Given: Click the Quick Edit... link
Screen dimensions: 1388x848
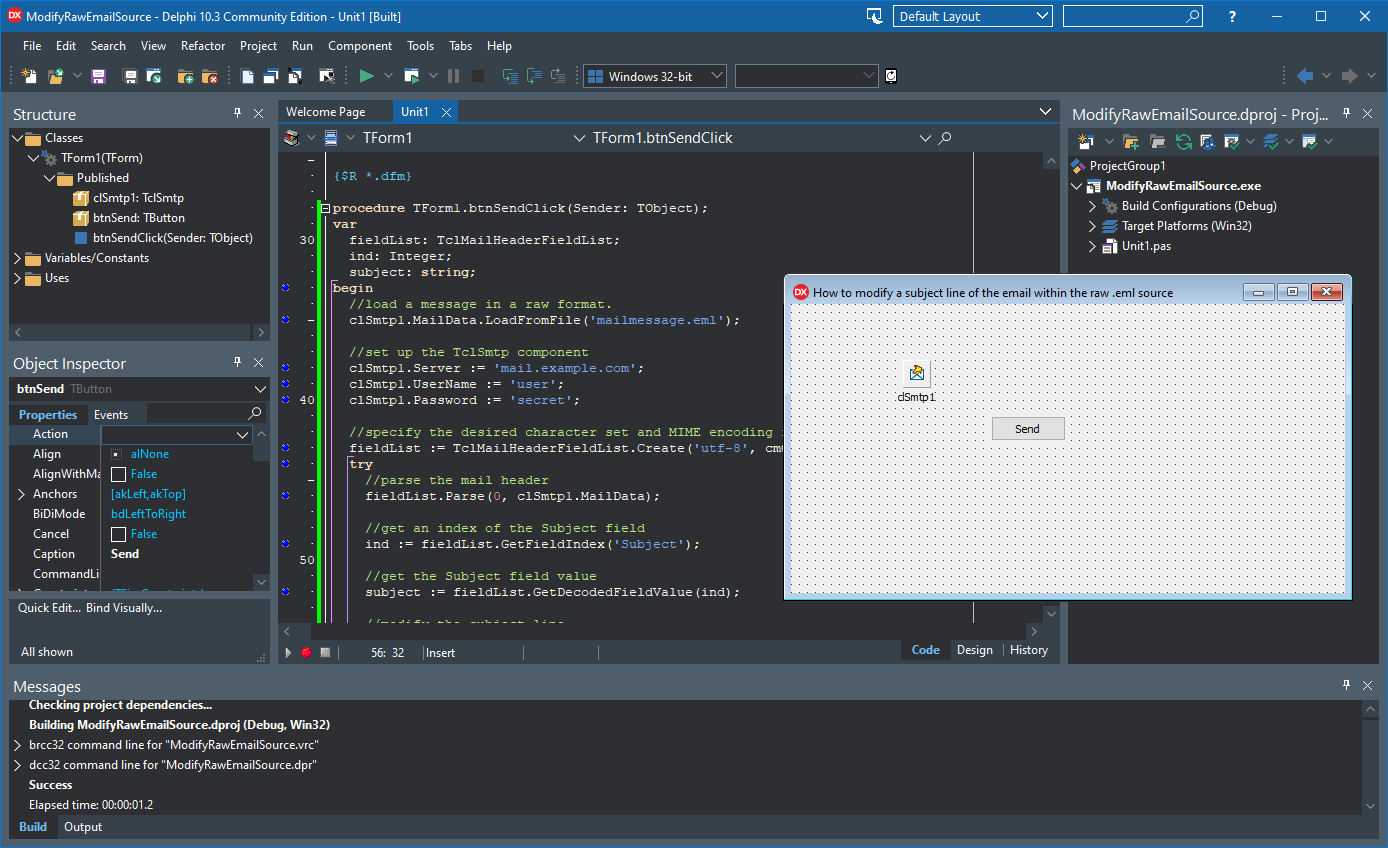Looking at the screenshot, I should pos(49,608).
